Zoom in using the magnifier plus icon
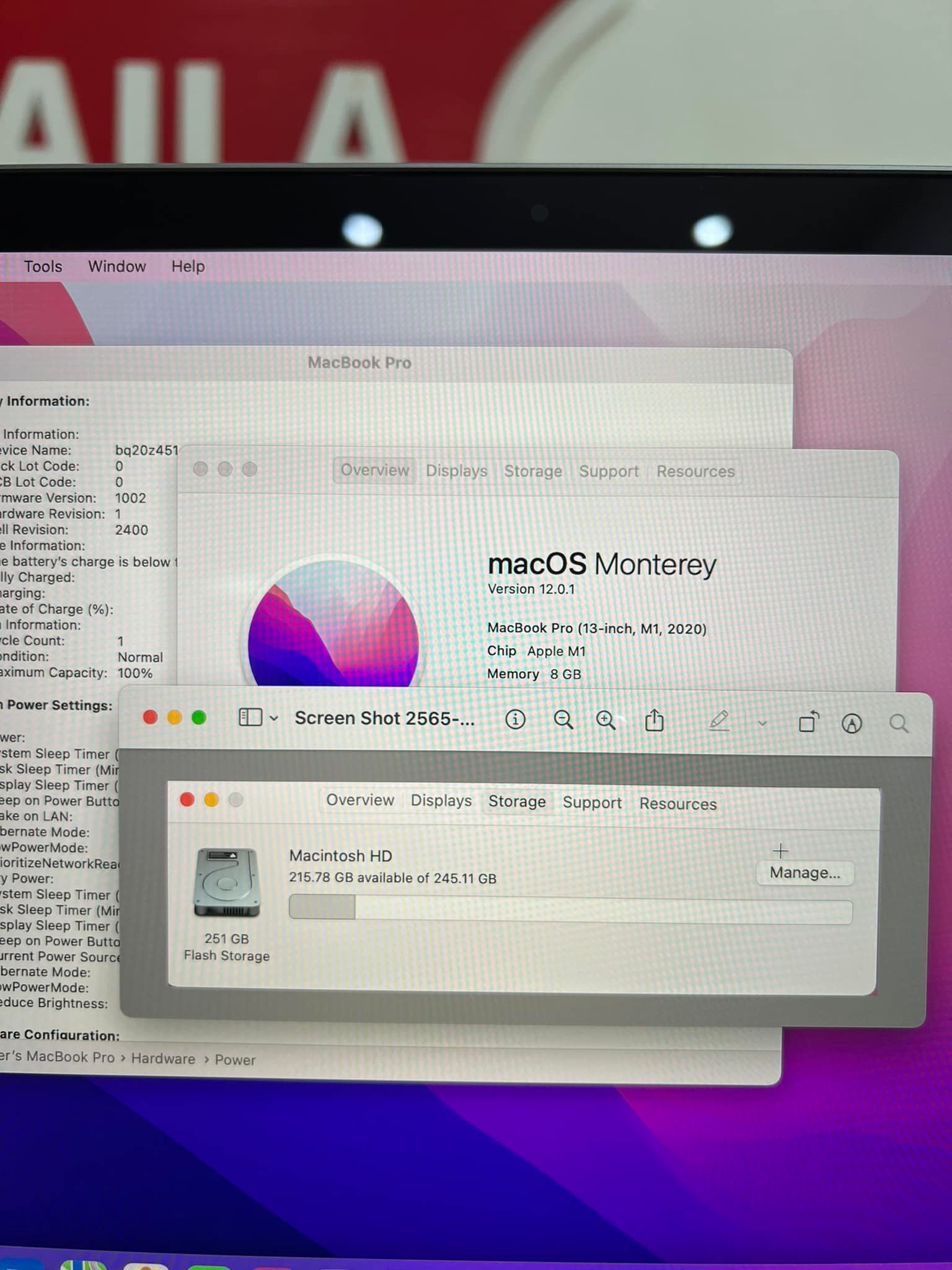Screen dimensions: 952x1270 [x=606, y=721]
